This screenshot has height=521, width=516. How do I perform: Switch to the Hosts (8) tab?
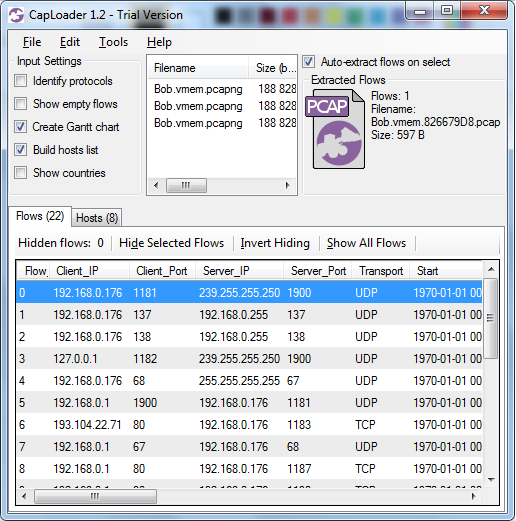[97, 218]
